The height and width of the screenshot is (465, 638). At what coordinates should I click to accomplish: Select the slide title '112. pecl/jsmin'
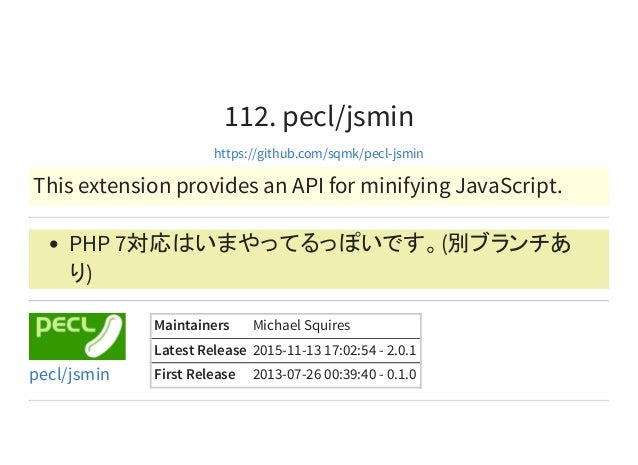coord(319,117)
